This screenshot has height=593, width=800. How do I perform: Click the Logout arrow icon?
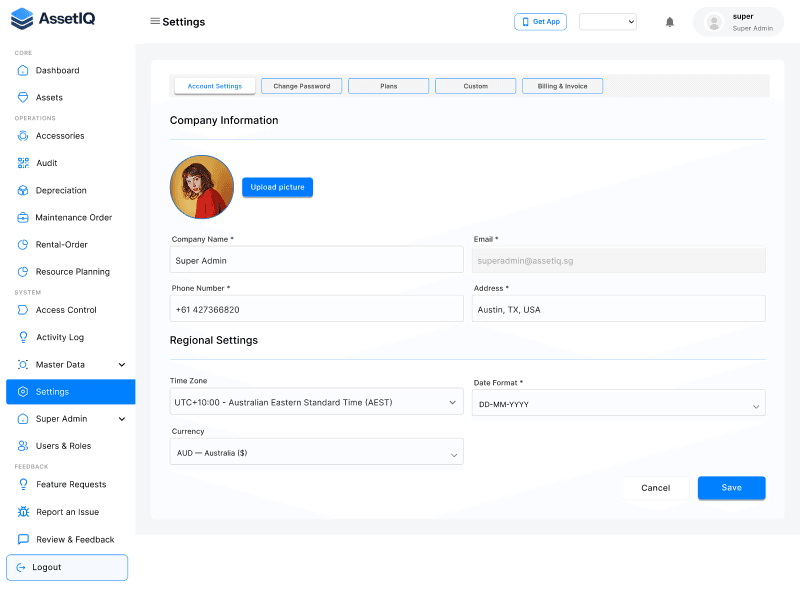[x=21, y=567]
